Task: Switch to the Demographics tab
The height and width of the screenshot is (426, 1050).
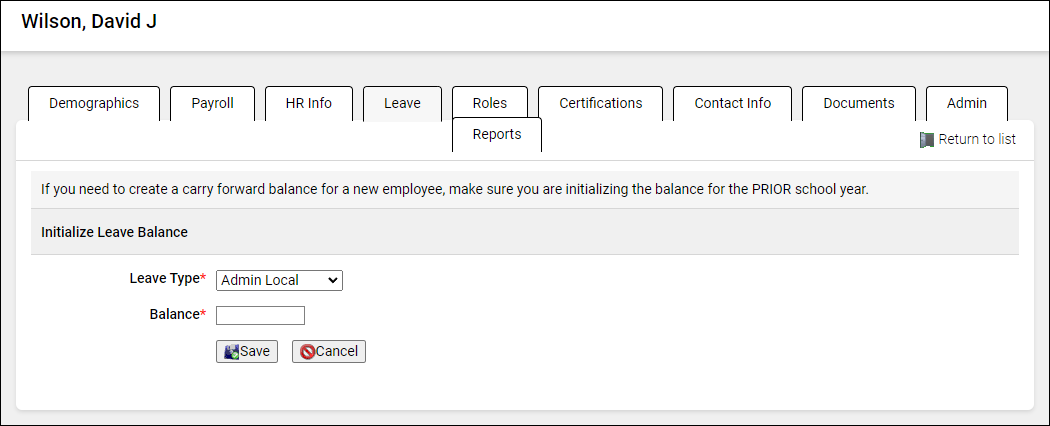Action: [94, 103]
